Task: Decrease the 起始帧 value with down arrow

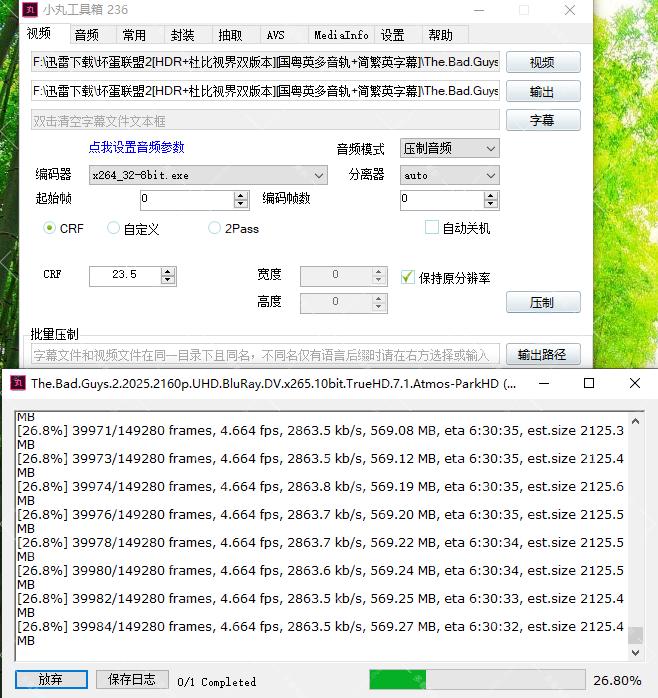Action: coord(241,204)
